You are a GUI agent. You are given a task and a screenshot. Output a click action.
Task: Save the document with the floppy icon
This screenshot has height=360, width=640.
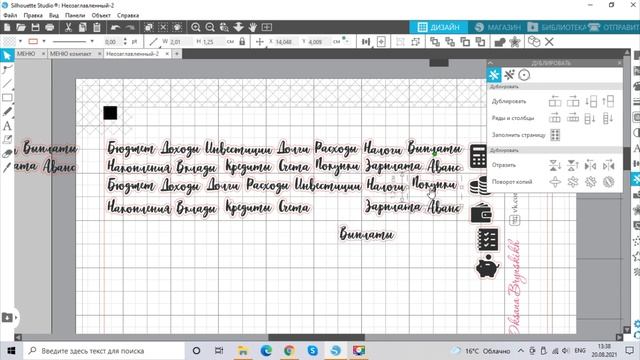tap(36, 27)
